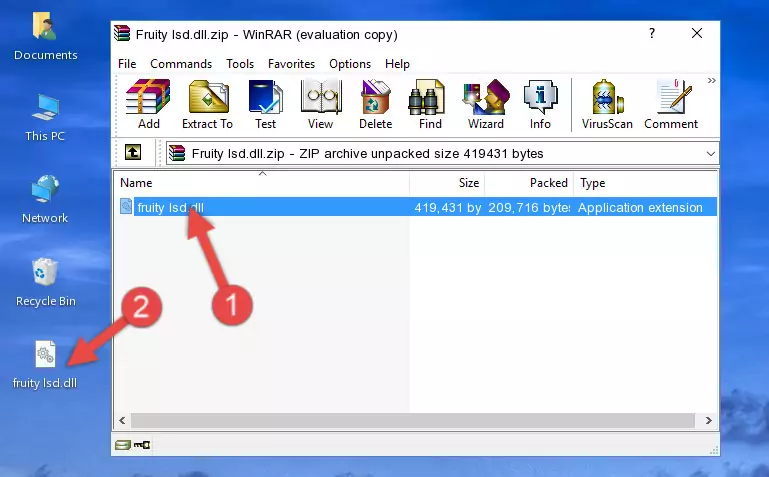The height and width of the screenshot is (477, 769).
Task: Click the title bar question mark help button
Action: pos(651,33)
